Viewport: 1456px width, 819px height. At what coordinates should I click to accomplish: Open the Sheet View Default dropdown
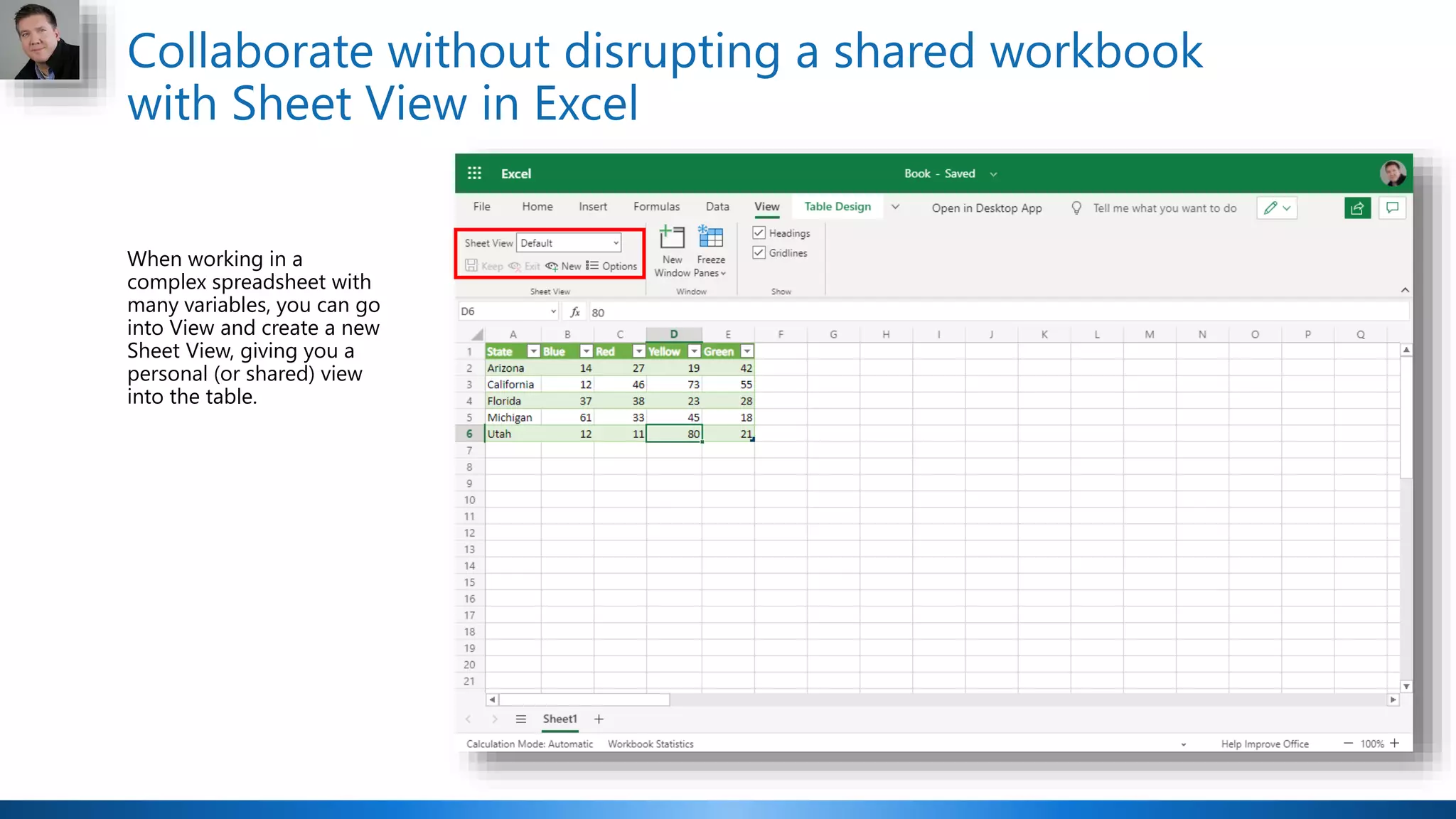coord(569,243)
